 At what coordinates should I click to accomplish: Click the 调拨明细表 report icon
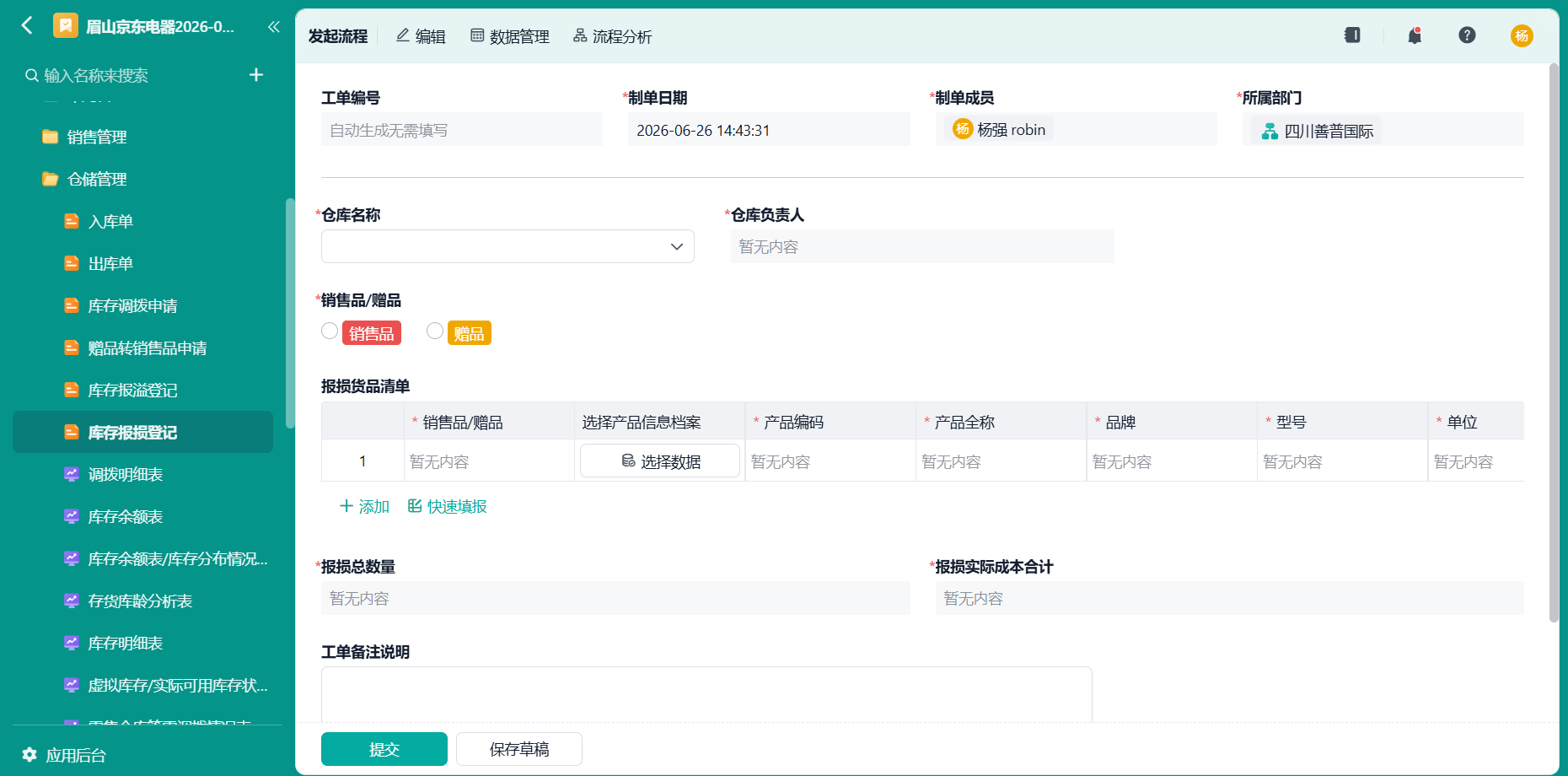pos(72,474)
